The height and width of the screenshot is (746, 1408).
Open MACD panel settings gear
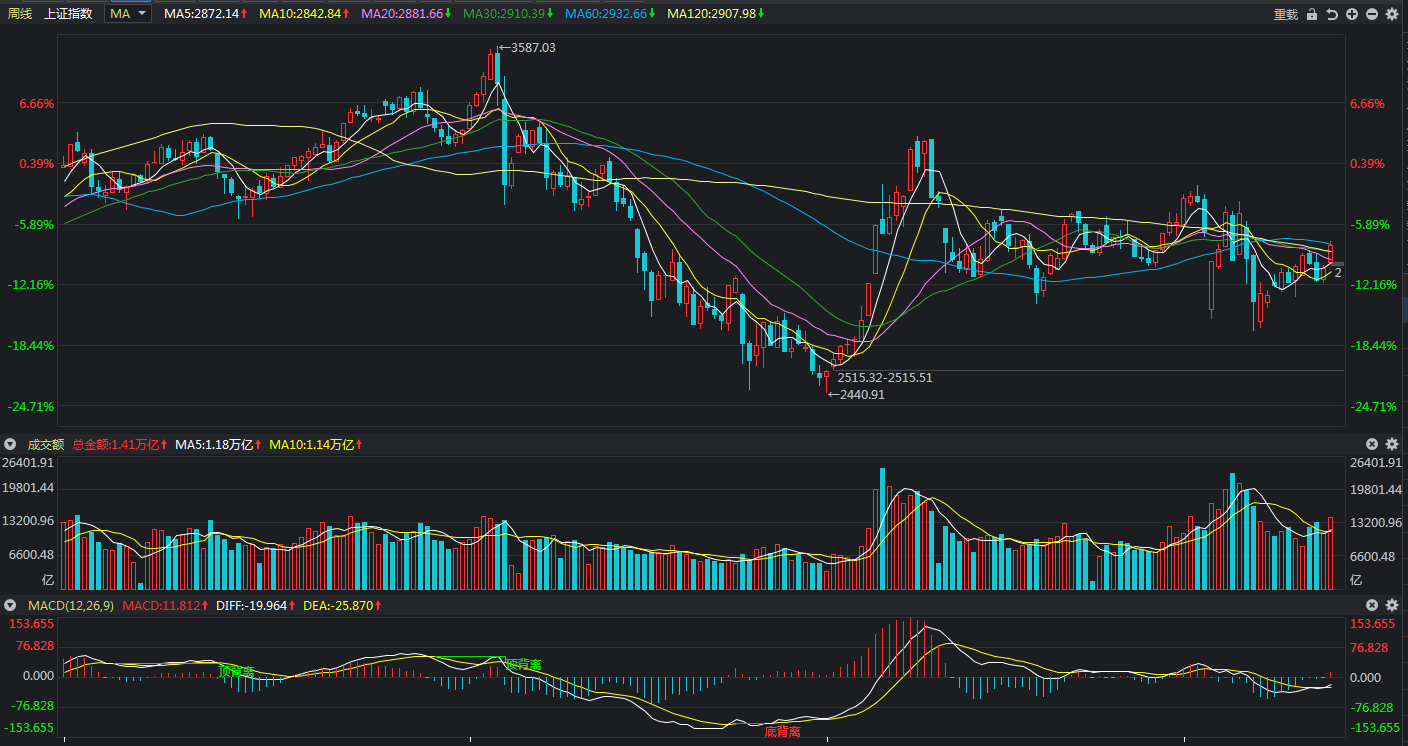coord(1391,605)
